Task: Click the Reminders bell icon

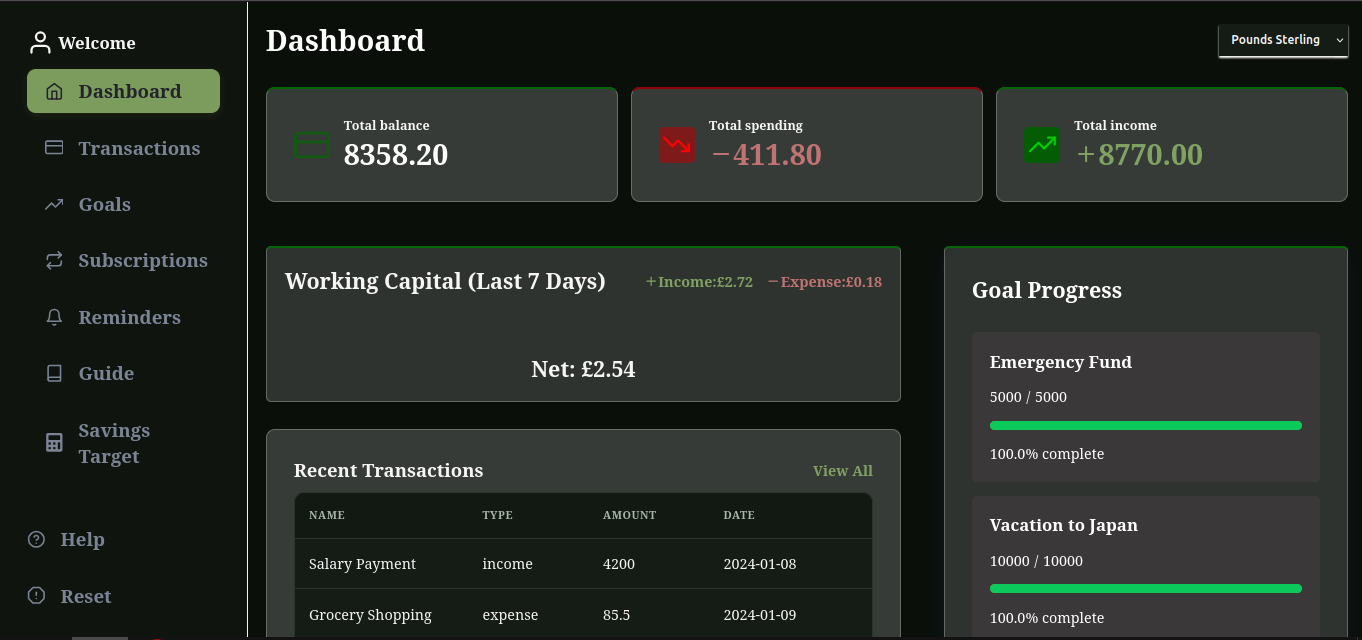Action: 55,318
